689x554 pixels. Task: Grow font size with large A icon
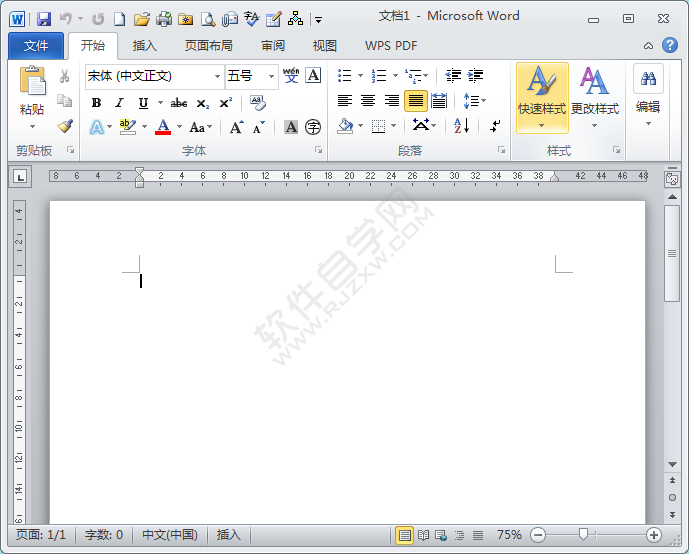tap(236, 127)
